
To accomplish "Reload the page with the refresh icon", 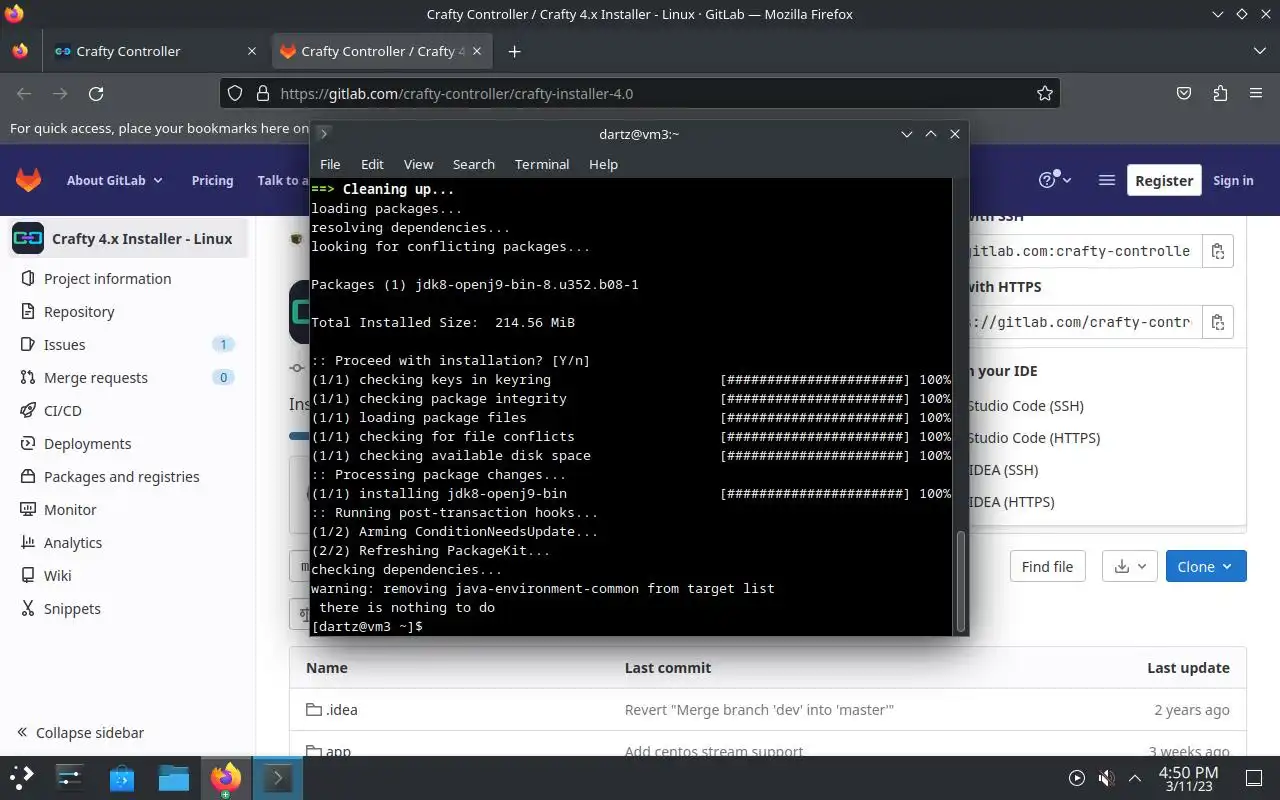I will pos(96,93).
